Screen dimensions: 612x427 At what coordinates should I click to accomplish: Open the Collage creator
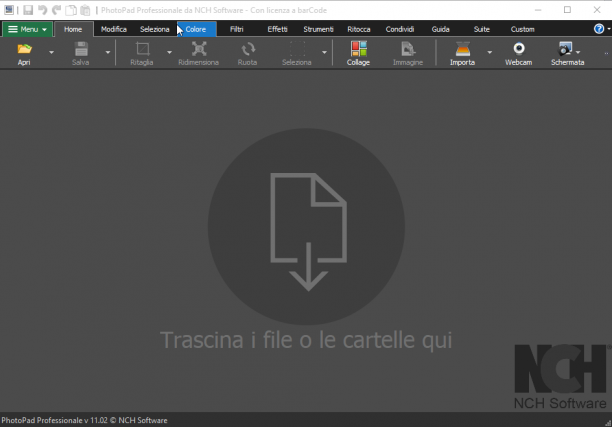pyautogui.click(x=358, y=53)
